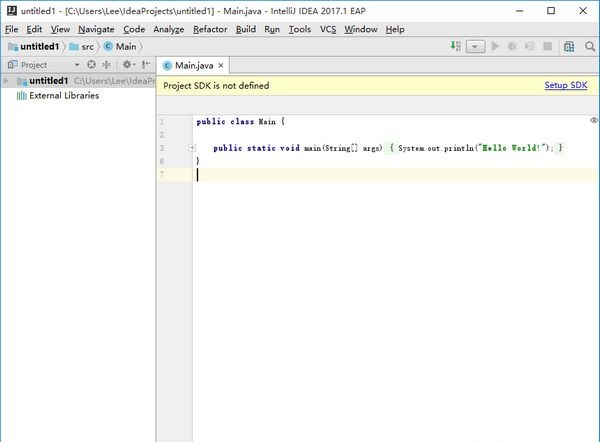The height and width of the screenshot is (442, 600).
Task: Click Scroll from Source target icon
Action: click(x=91, y=65)
